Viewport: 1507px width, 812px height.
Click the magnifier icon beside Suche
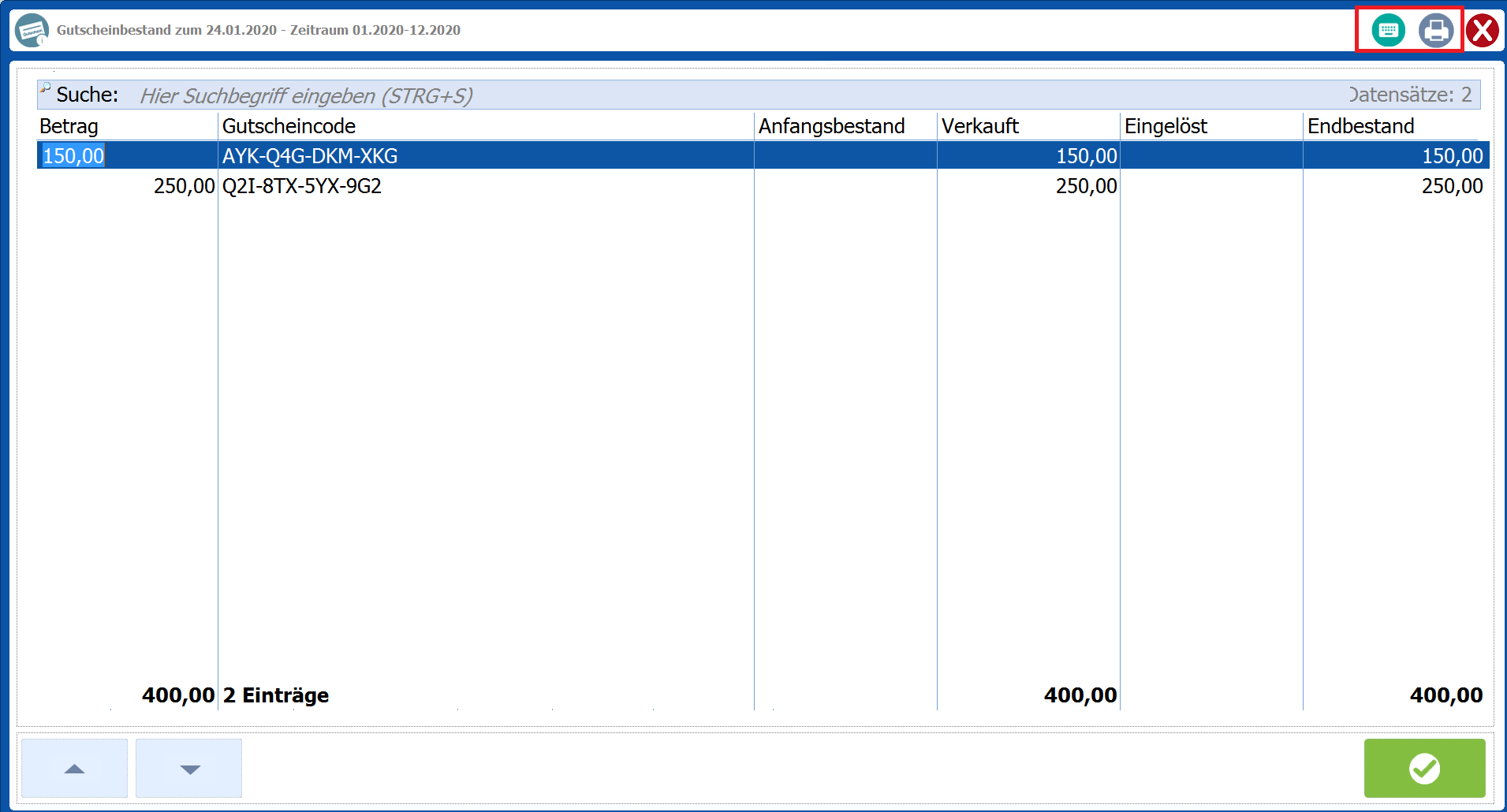point(46,88)
